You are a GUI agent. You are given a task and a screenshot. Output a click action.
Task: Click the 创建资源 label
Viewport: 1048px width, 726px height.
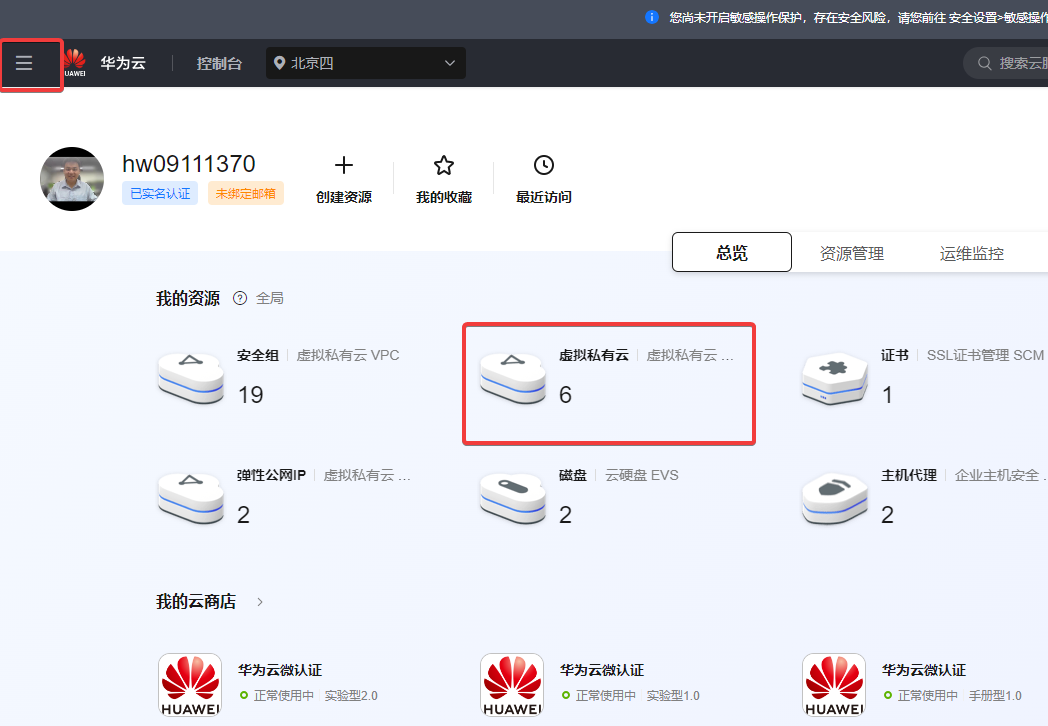pos(344,197)
